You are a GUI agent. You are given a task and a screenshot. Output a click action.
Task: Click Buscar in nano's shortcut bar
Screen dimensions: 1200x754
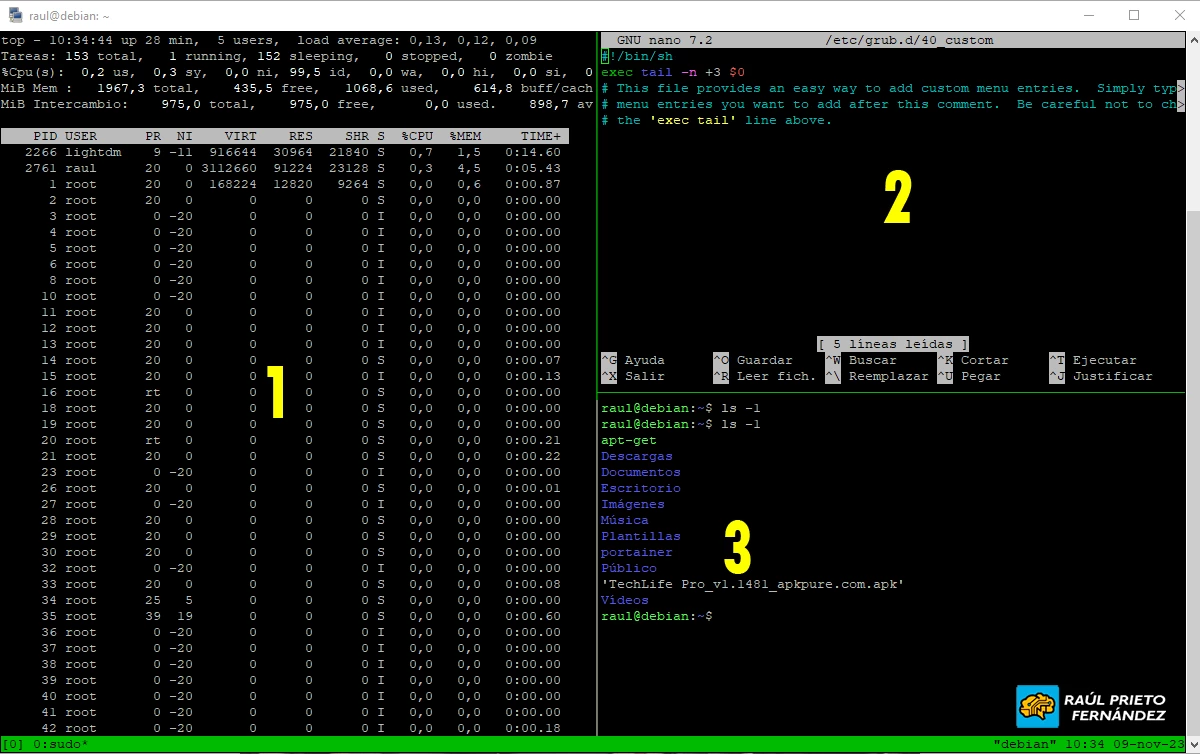click(x=868, y=359)
